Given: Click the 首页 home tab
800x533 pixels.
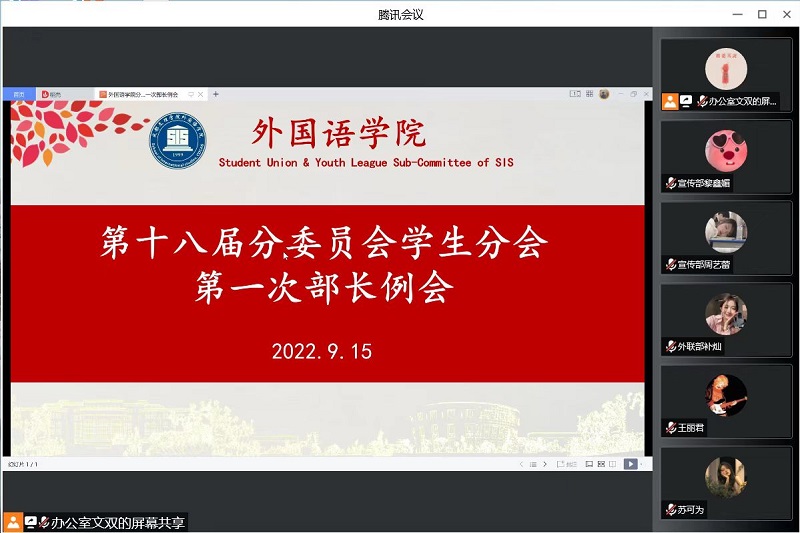Looking at the screenshot, I should coord(18,94).
